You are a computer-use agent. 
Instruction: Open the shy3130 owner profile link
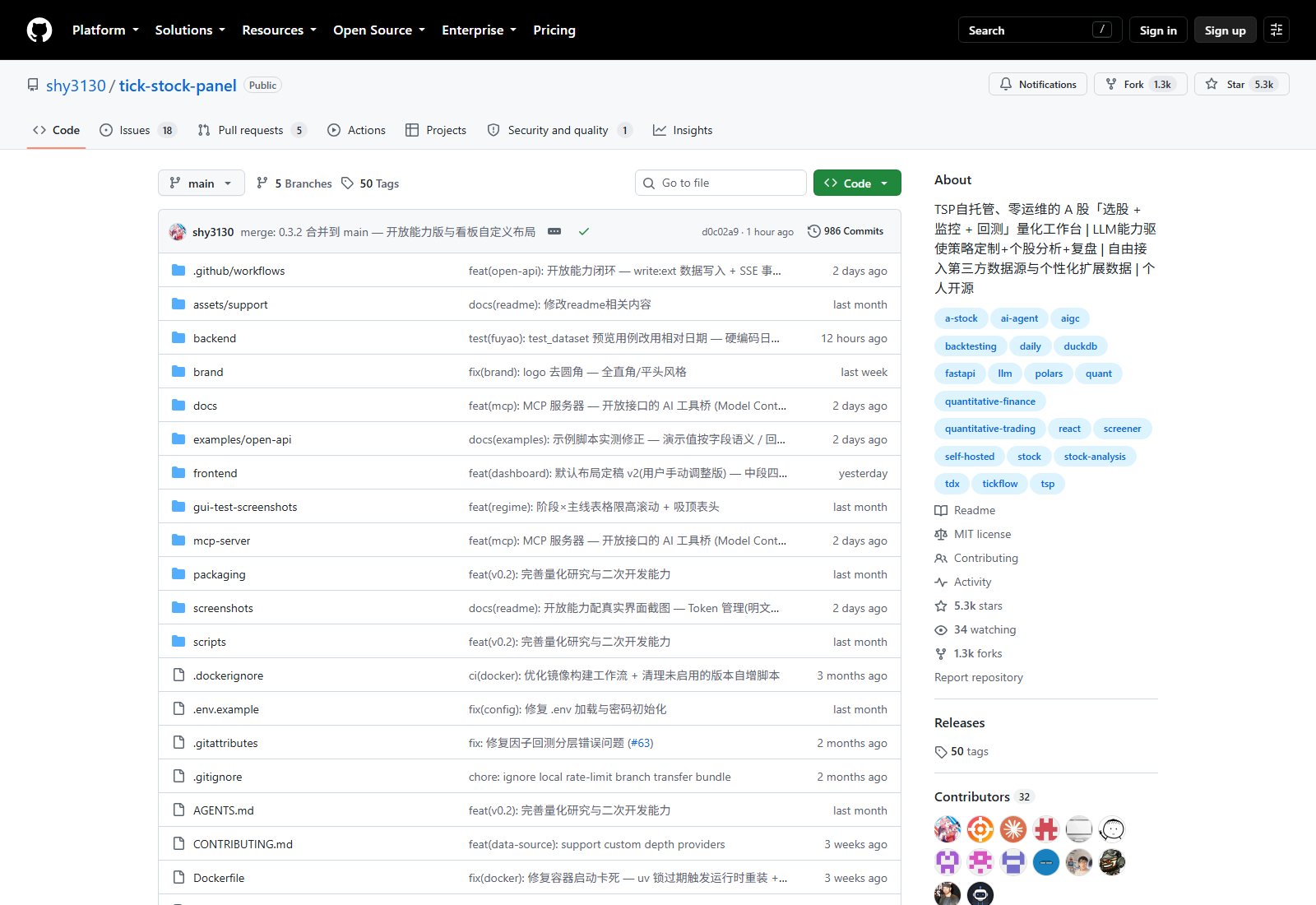click(x=76, y=86)
